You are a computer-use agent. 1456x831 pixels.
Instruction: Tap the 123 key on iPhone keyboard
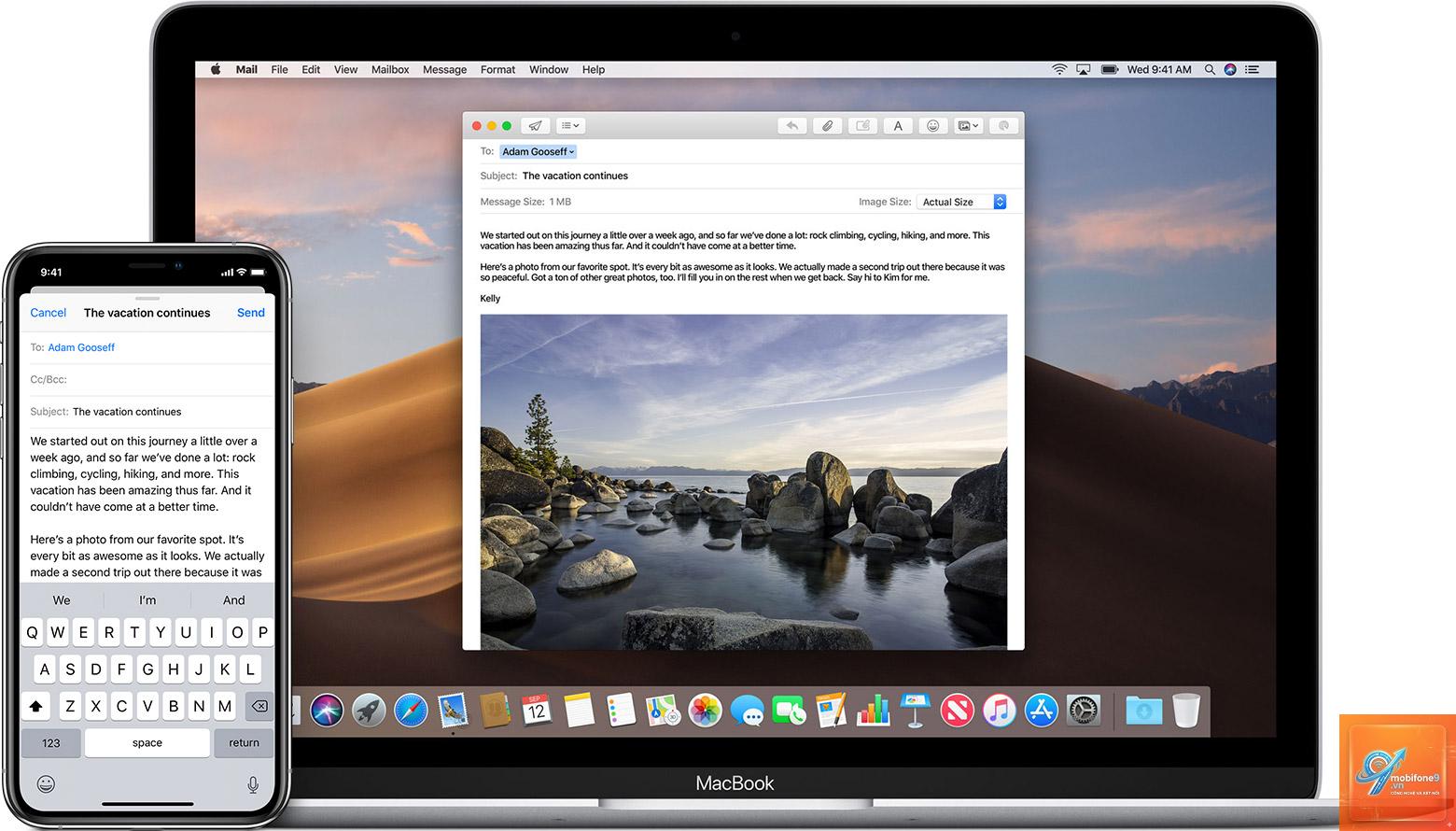(x=51, y=743)
